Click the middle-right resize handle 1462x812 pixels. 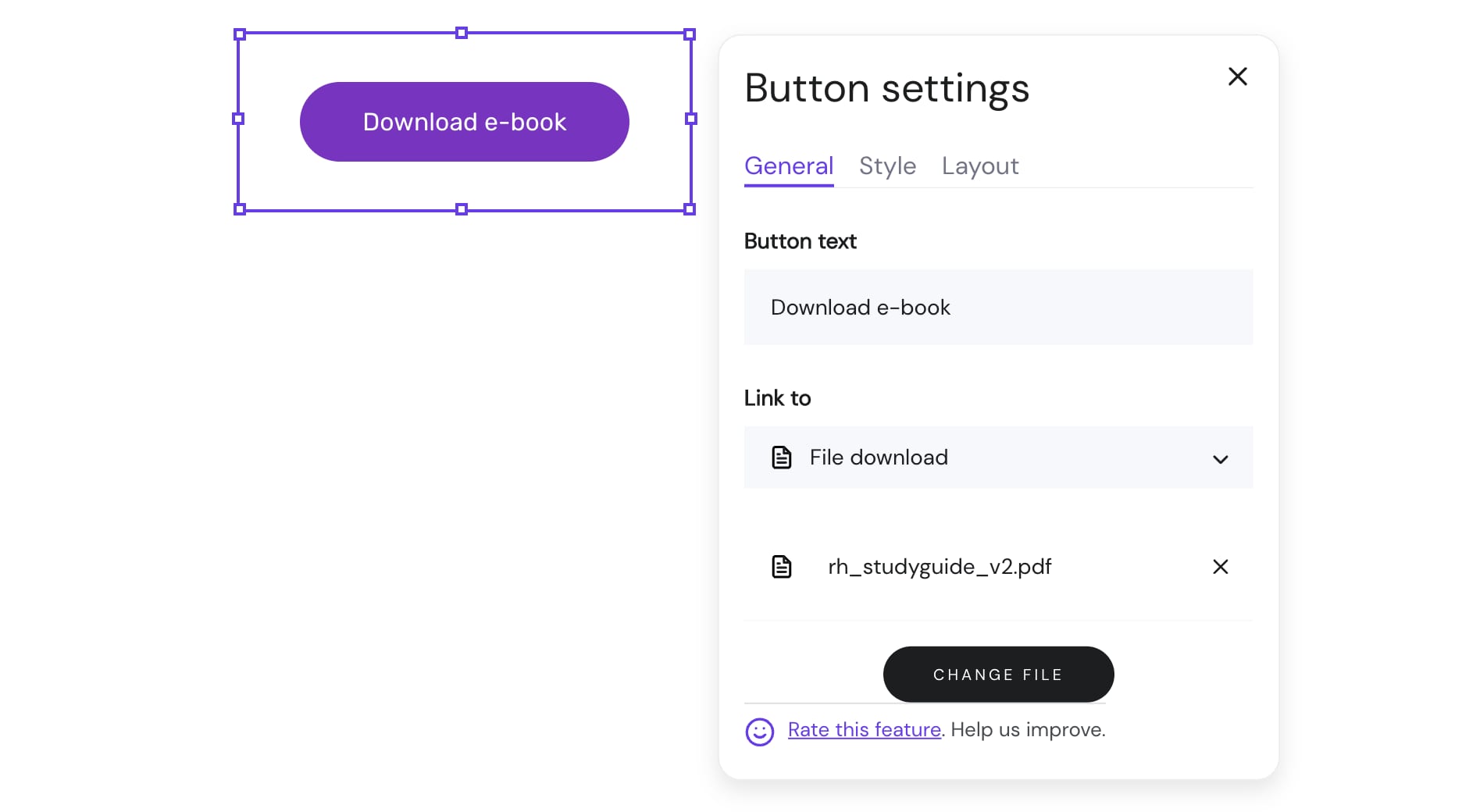click(x=690, y=119)
